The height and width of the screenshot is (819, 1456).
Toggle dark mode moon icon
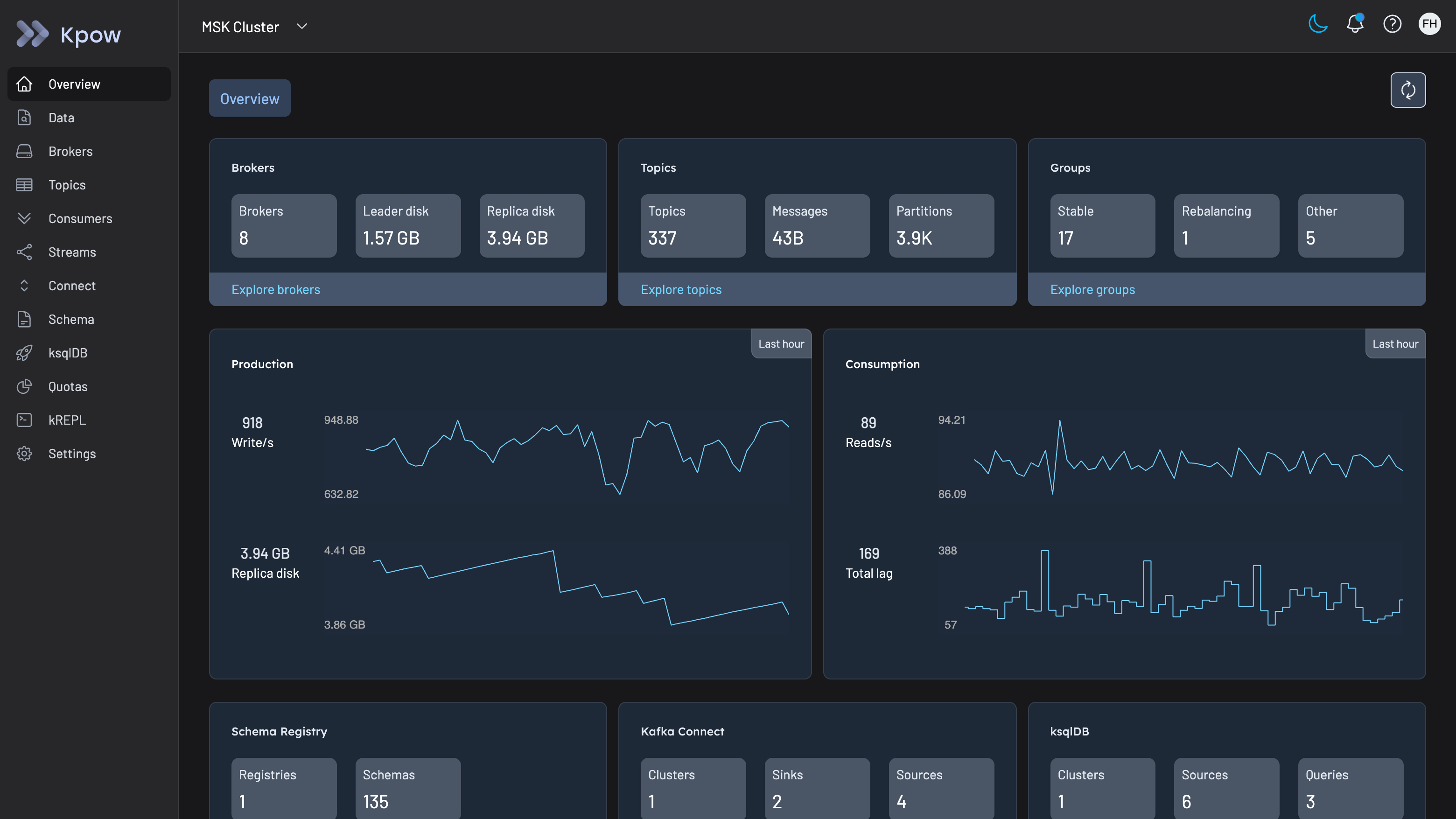1317,24
